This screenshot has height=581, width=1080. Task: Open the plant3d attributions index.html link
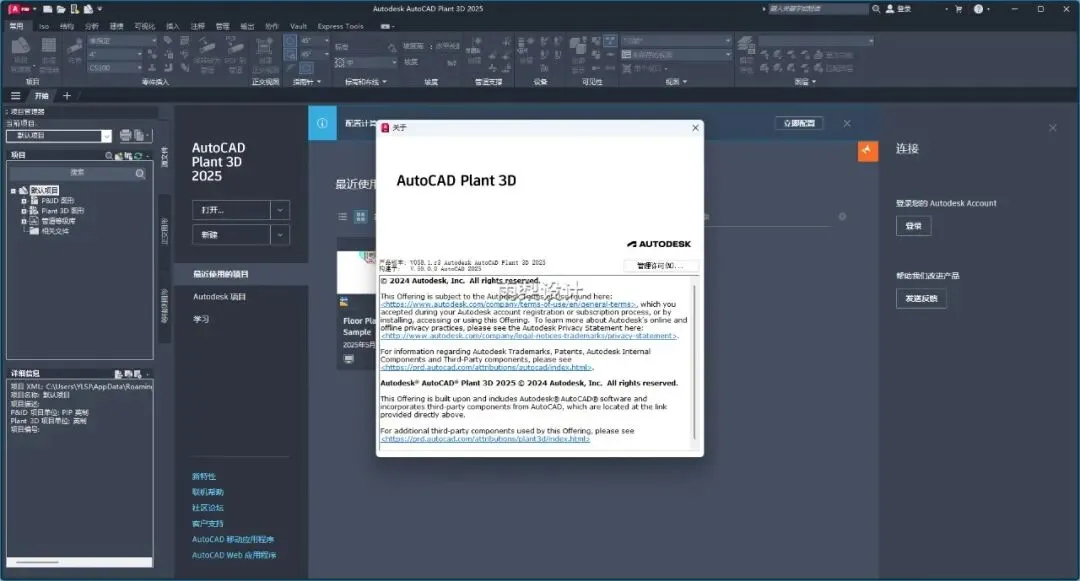click(x=486, y=439)
